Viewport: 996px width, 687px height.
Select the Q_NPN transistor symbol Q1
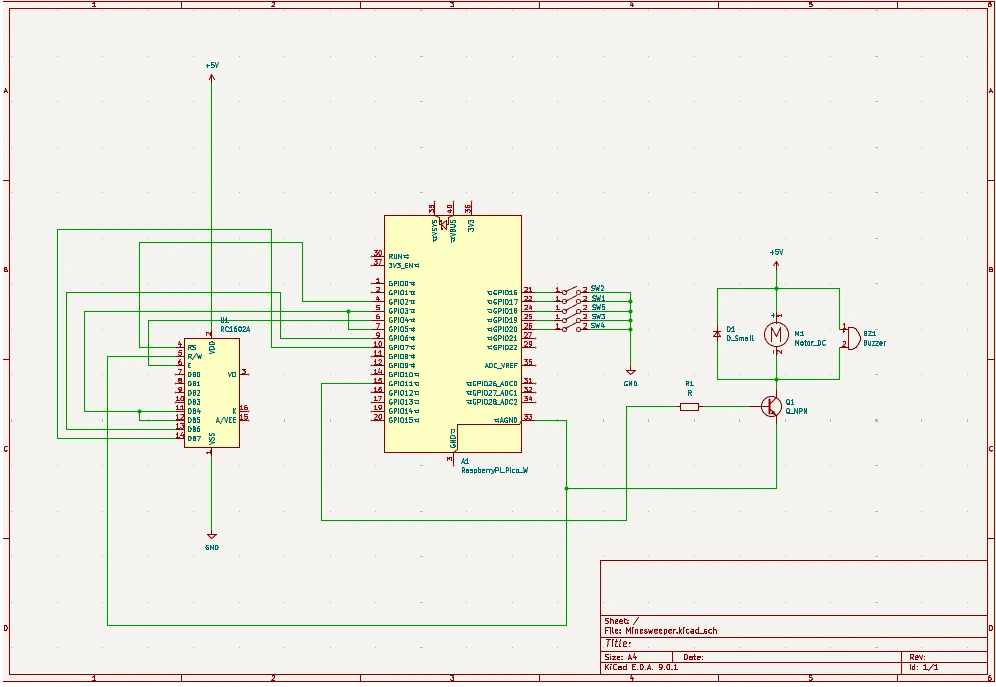[772, 406]
